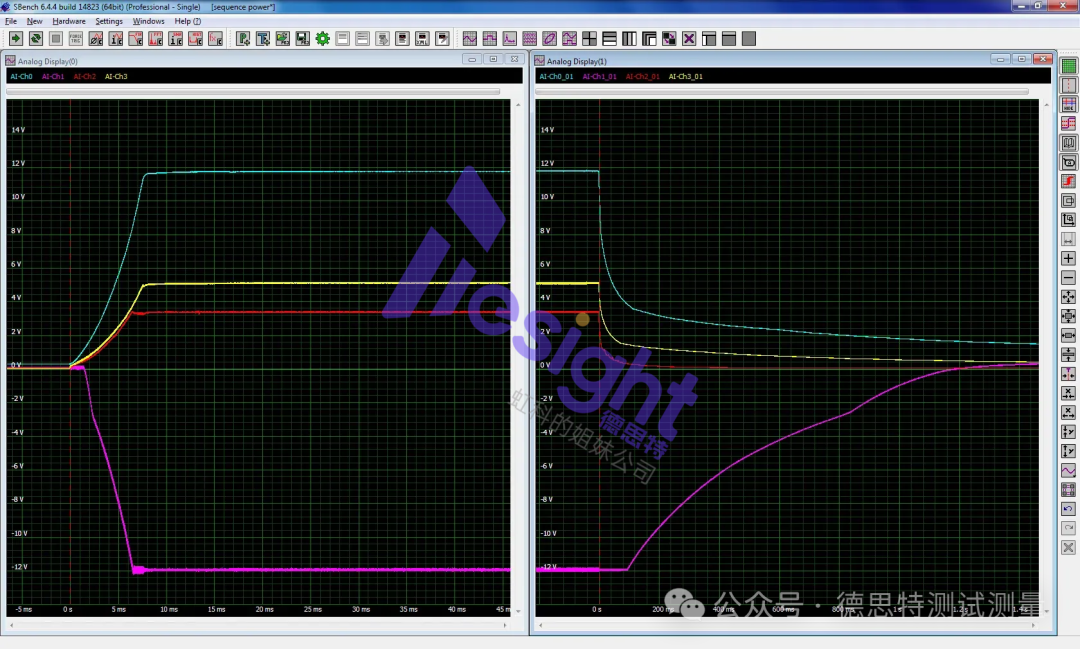
Task: Tile windows in a four-pane grid
Action: (590, 39)
